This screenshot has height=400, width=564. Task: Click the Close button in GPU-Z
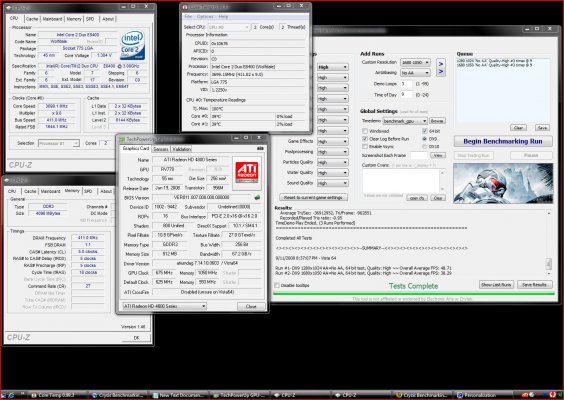251,306
